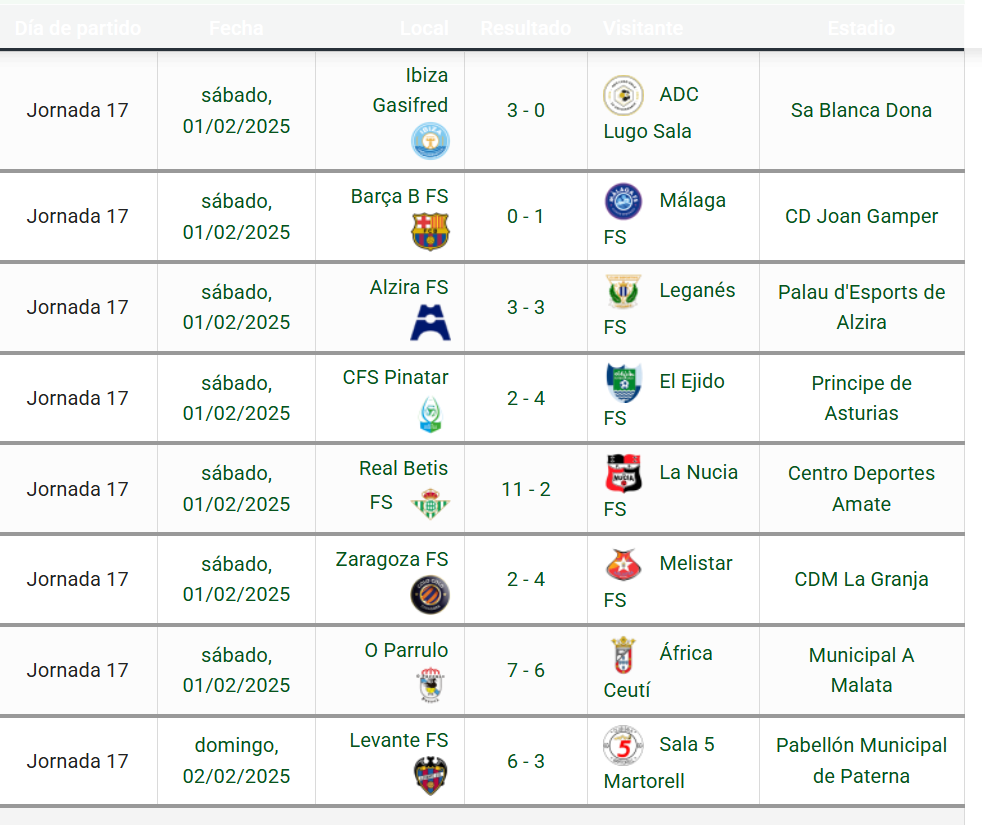
Task: Open the 11 - 2 match result
Action: (526, 489)
